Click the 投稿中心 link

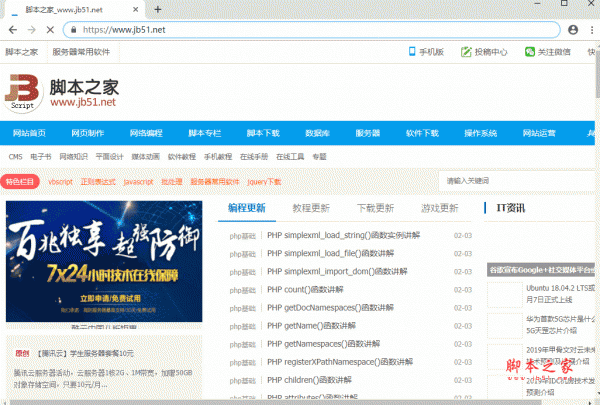pyautogui.click(x=491, y=52)
